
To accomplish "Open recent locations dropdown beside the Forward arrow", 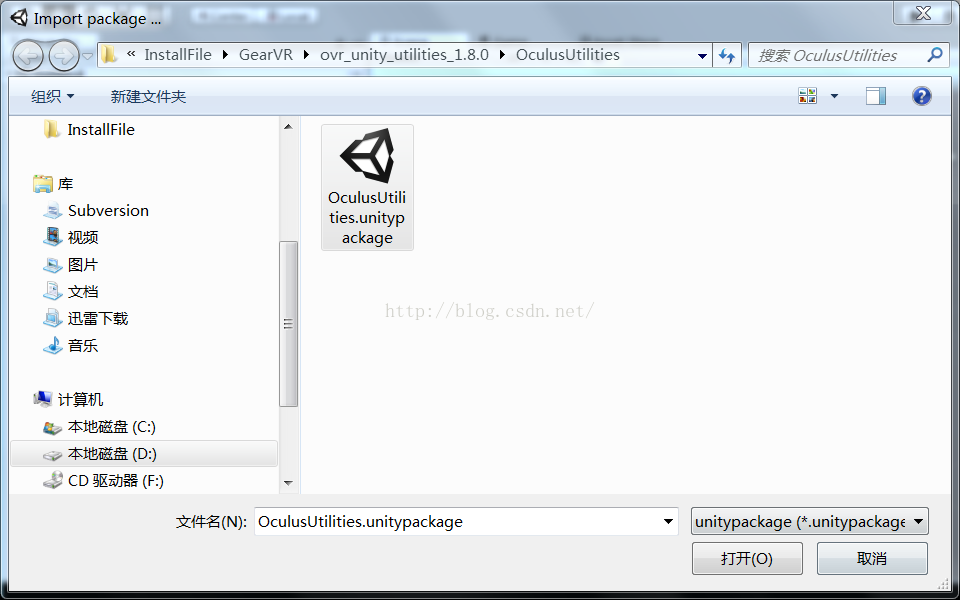I will click(x=88, y=56).
